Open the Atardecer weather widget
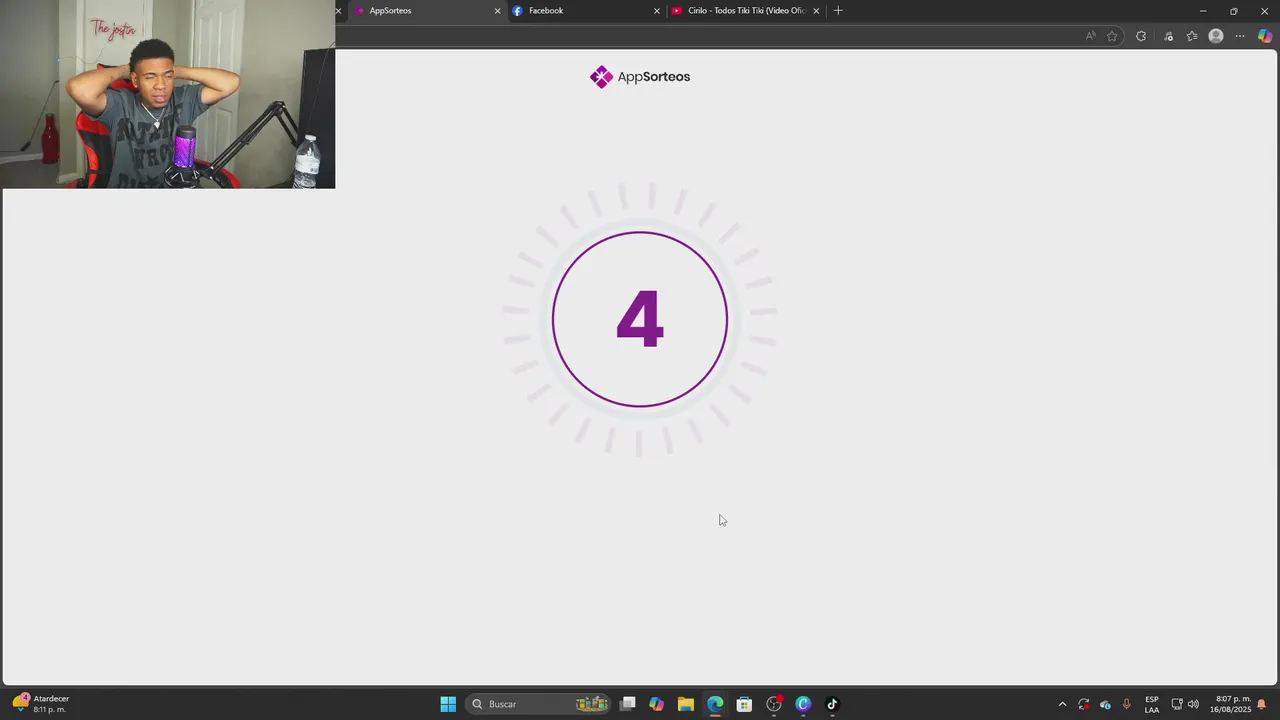This screenshot has height=720, width=1280. [x=41, y=704]
